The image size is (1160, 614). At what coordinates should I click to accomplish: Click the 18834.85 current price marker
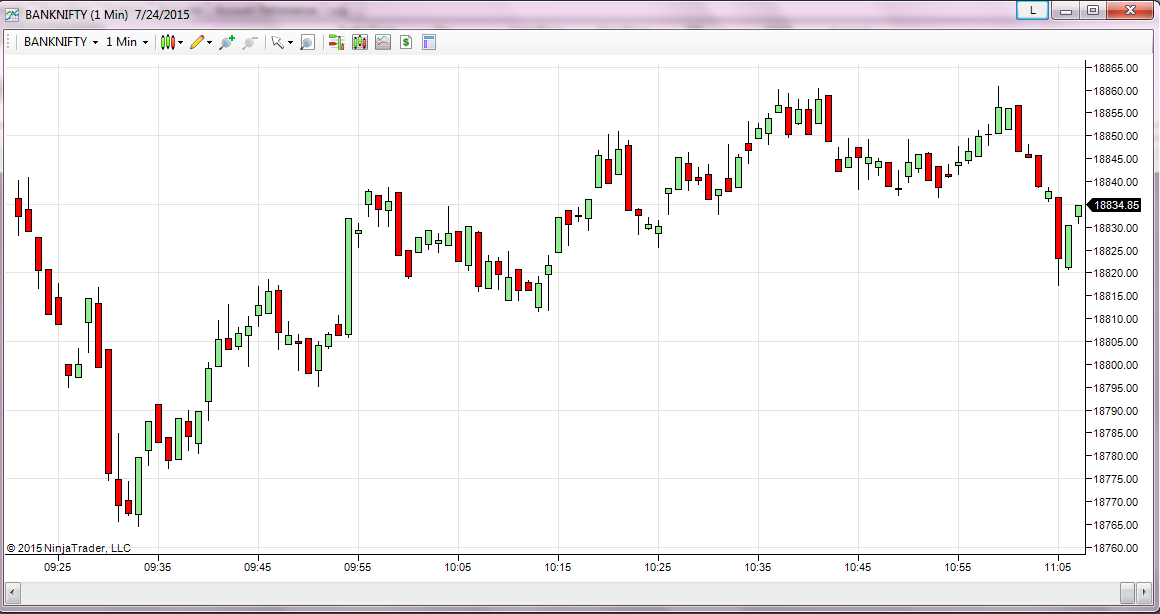[1116, 205]
